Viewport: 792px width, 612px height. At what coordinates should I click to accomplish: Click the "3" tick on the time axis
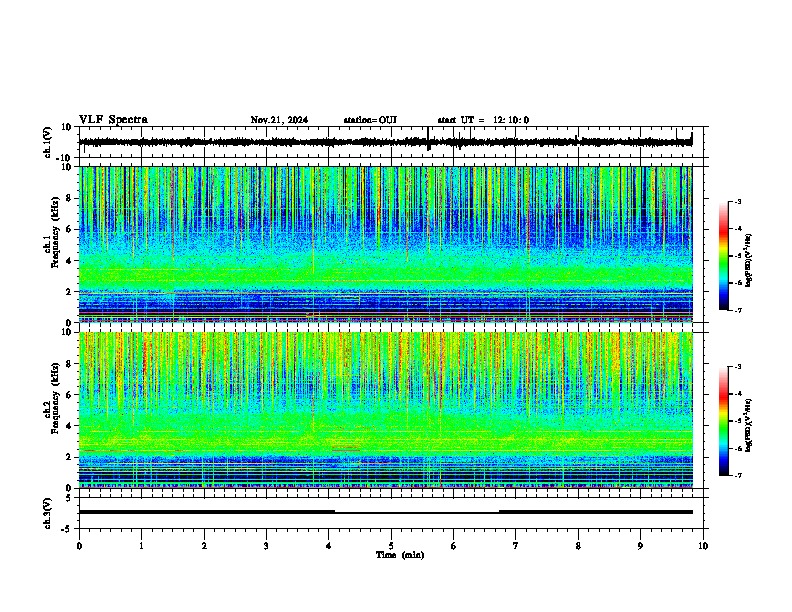[266, 546]
